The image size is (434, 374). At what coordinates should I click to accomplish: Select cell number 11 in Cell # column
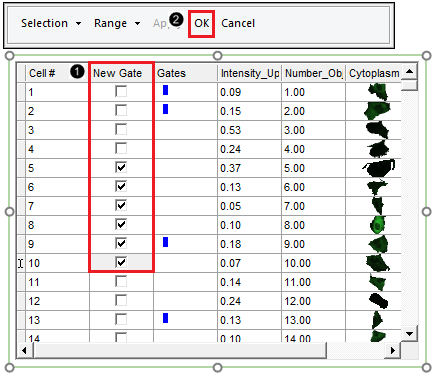pyautogui.click(x=34, y=282)
